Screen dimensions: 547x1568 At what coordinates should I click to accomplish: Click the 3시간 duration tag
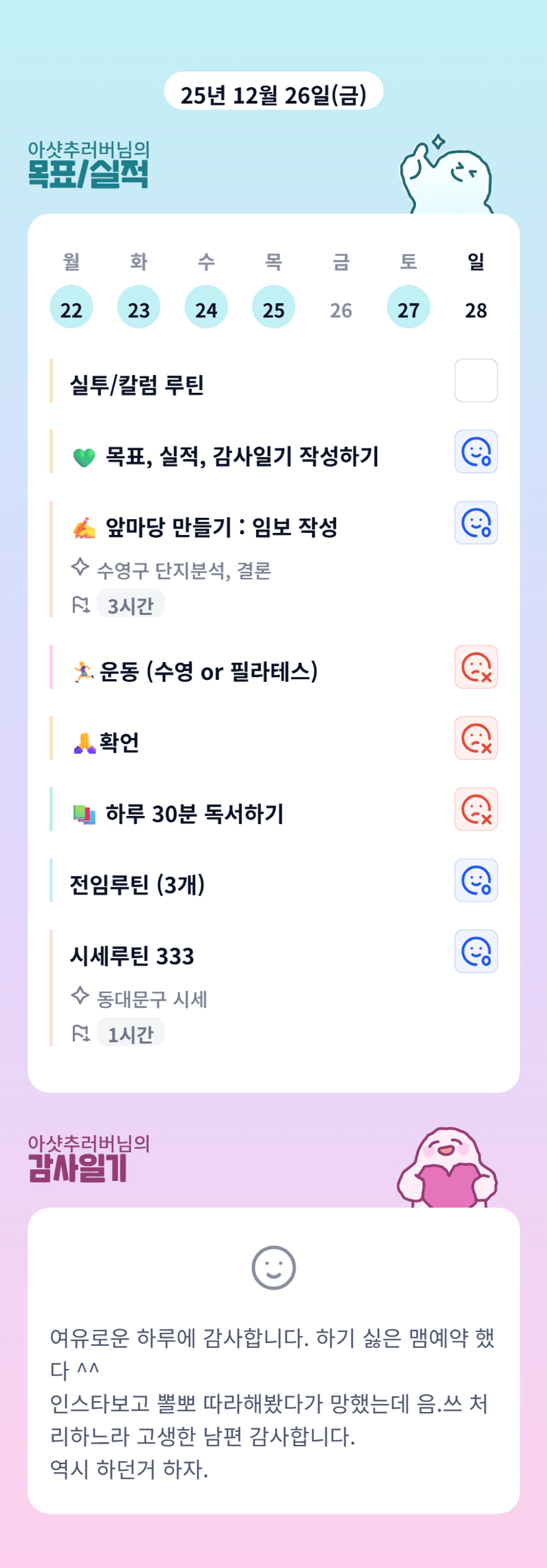(130, 605)
